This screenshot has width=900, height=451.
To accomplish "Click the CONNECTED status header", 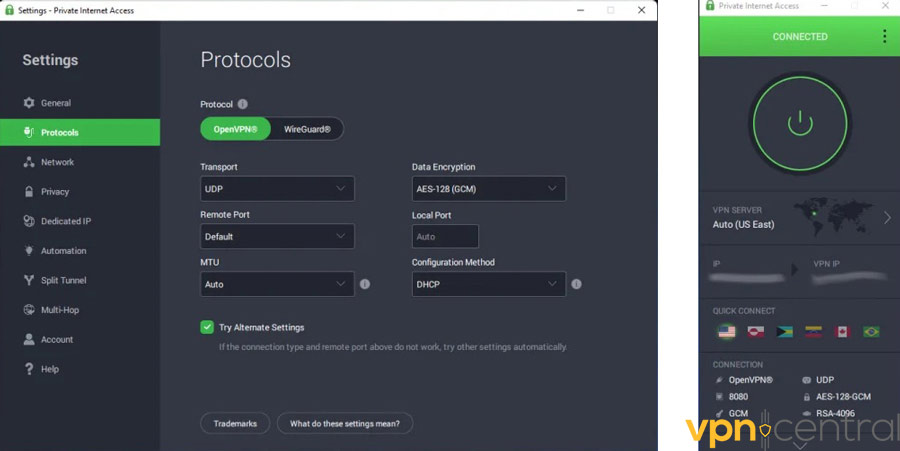I will point(800,37).
